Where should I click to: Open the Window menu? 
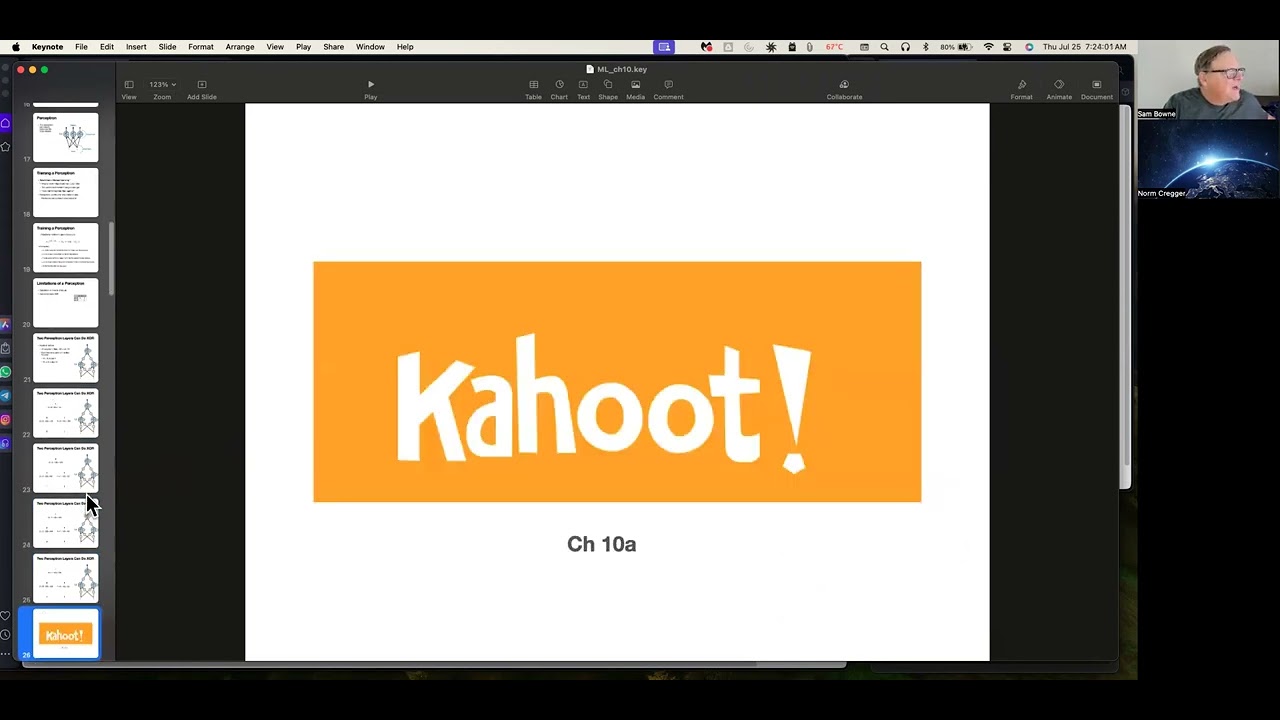click(370, 47)
